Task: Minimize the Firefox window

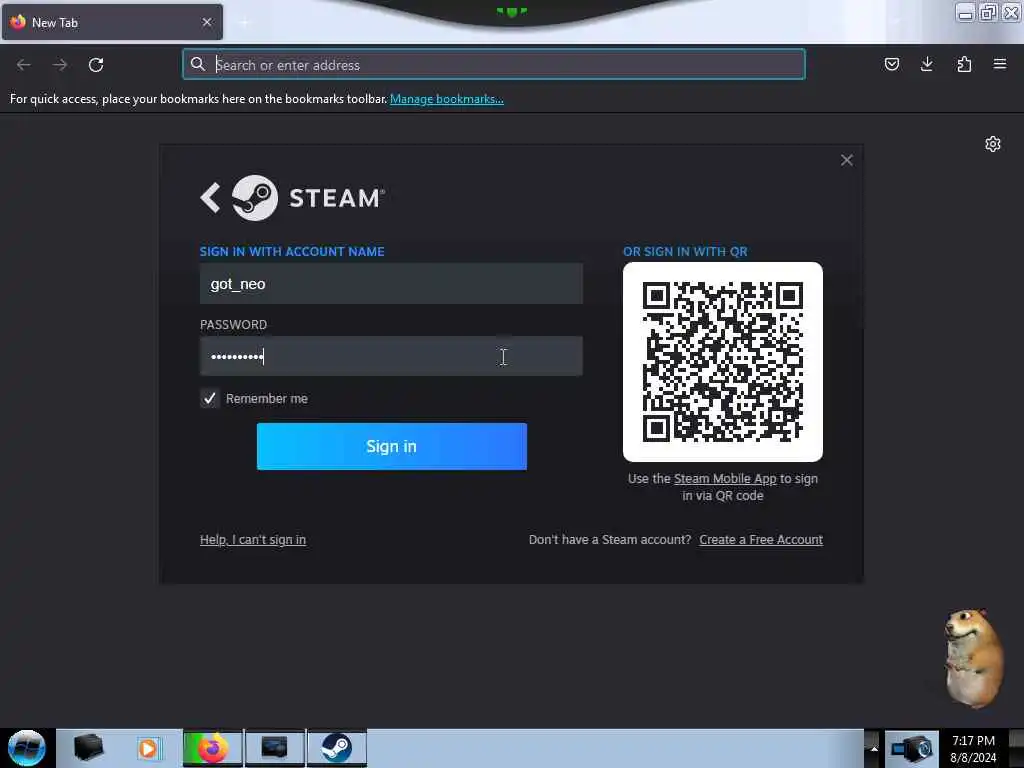Action: click(x=965, y=12)
